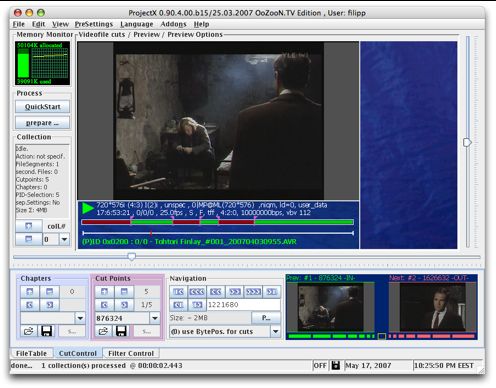Image resolution: width=496 pixels, height=388 pixels.
Task: Open the Help menu
Action: pyautogui.click(x=201, y=24)
